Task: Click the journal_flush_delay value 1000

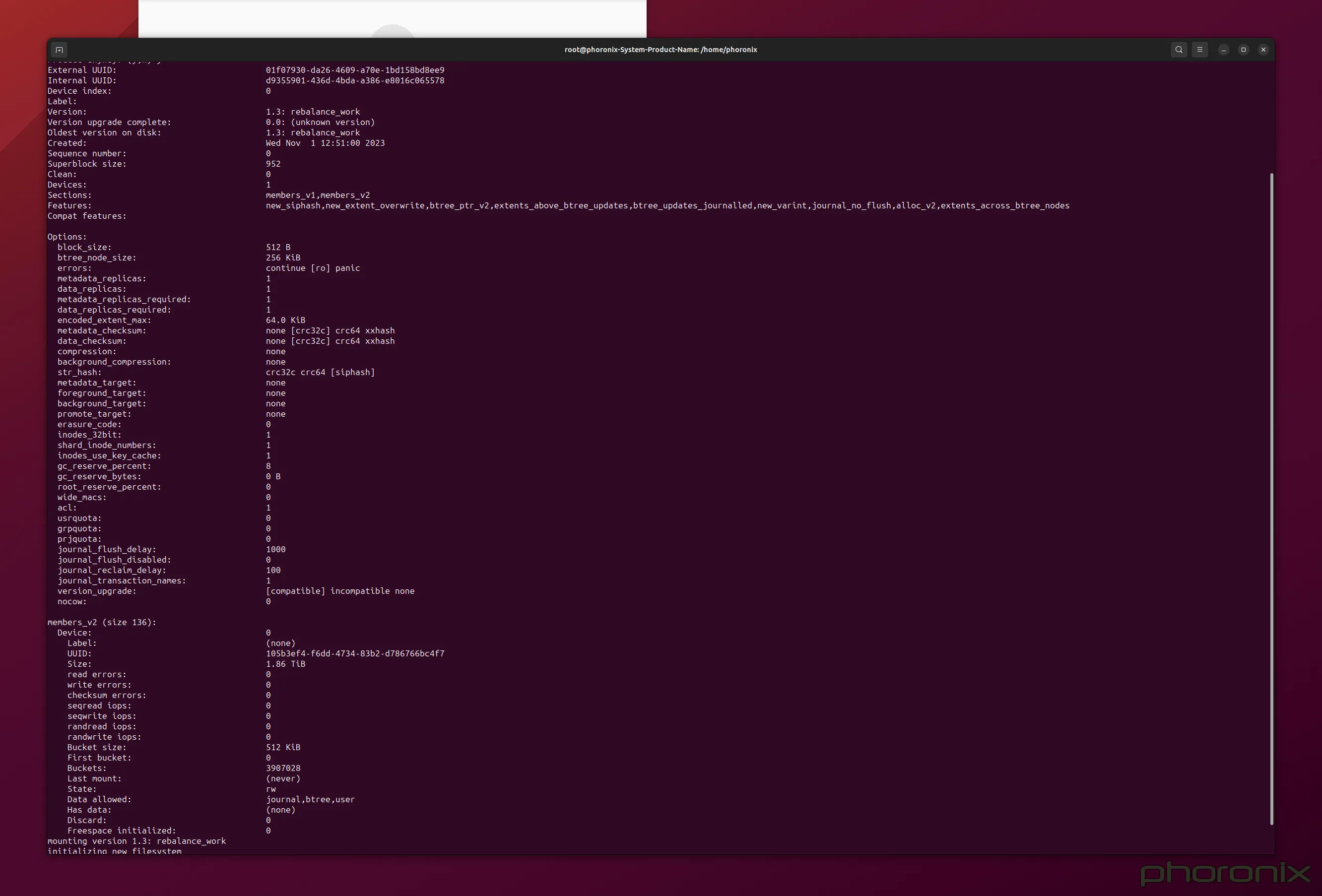Action: point(276,549)
